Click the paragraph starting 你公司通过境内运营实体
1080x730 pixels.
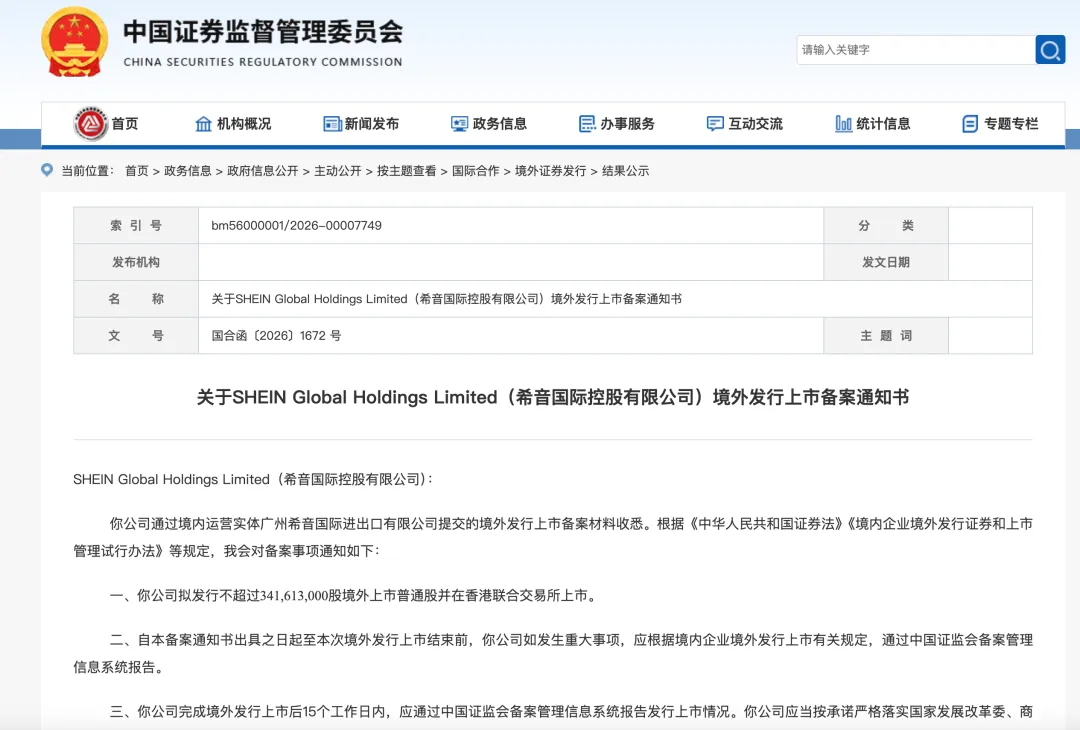click(x=553, y=537)
